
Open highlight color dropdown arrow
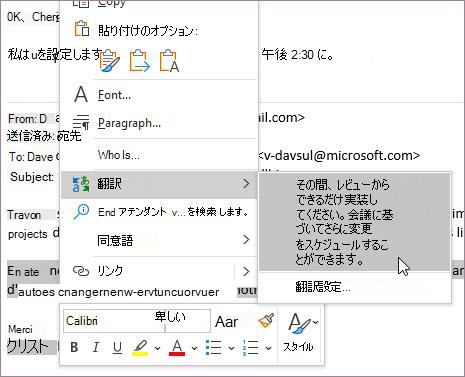pos(157,348)
